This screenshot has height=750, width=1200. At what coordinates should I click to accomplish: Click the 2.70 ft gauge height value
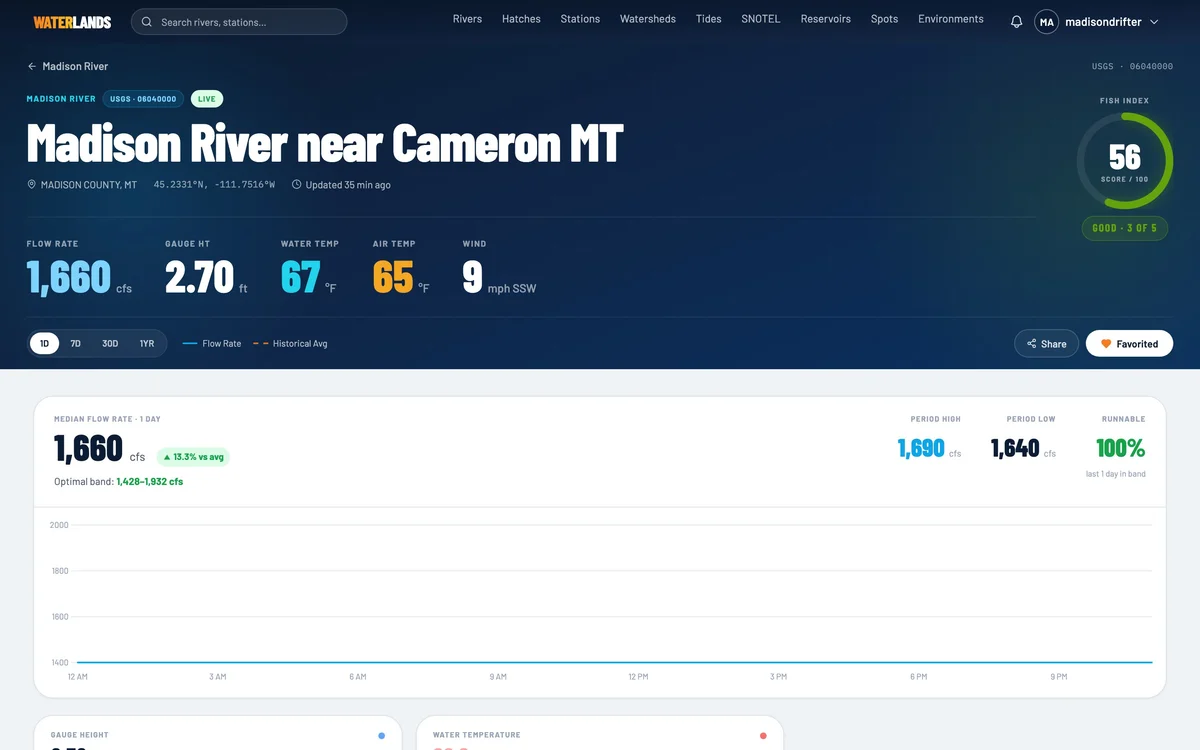206,277
